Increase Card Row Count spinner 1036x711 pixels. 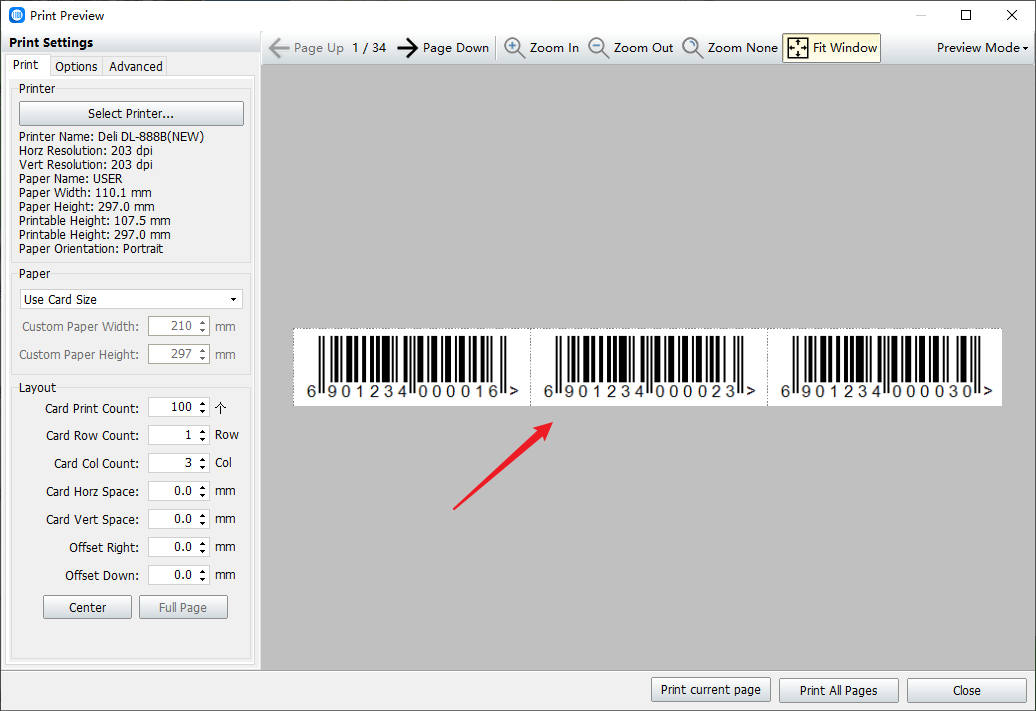tap(203, 431)
